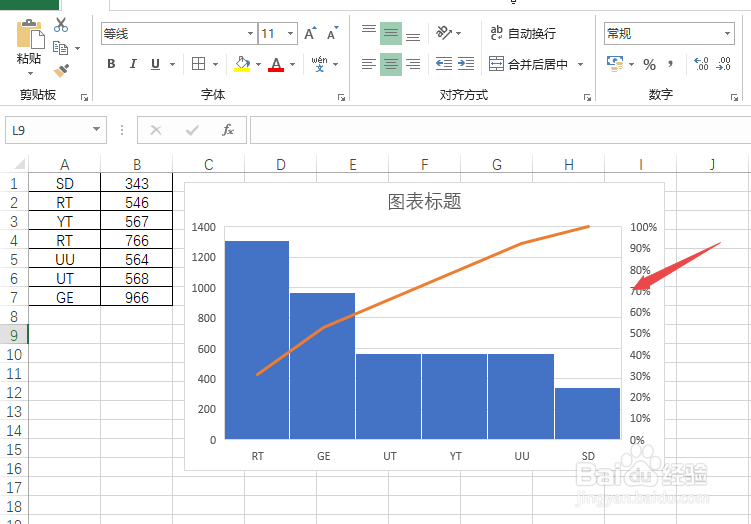Click the text orientation icon
Screen dimensions: 751x524
pos(444,33)
